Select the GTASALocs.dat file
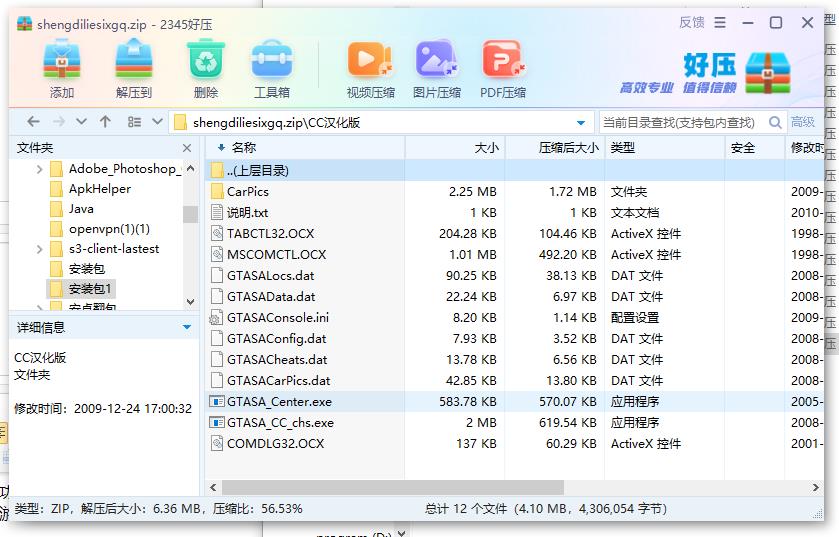Image resolution: width=839 pixels, height=537 pixels. [x=270, y=275]
